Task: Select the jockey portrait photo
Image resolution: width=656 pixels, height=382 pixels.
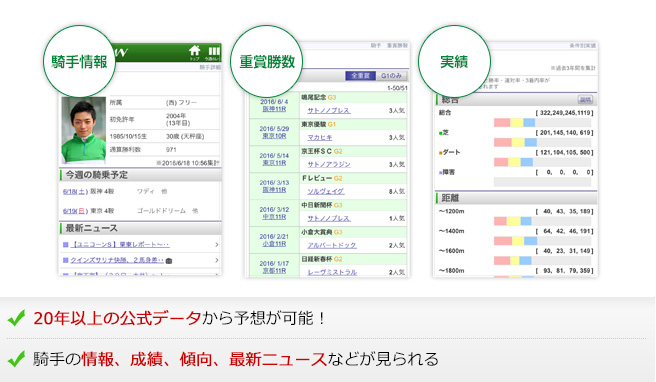Action: point(83,130)
